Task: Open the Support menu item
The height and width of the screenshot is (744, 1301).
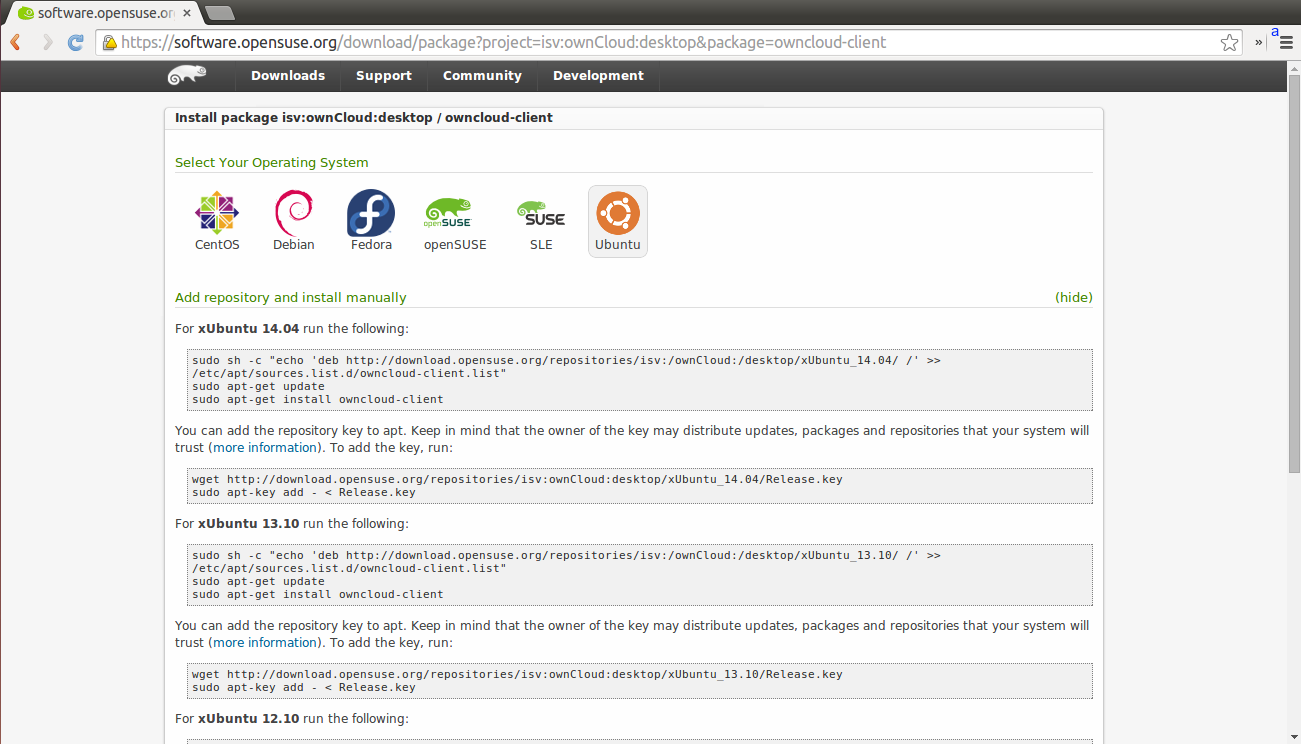Action: 384,76
